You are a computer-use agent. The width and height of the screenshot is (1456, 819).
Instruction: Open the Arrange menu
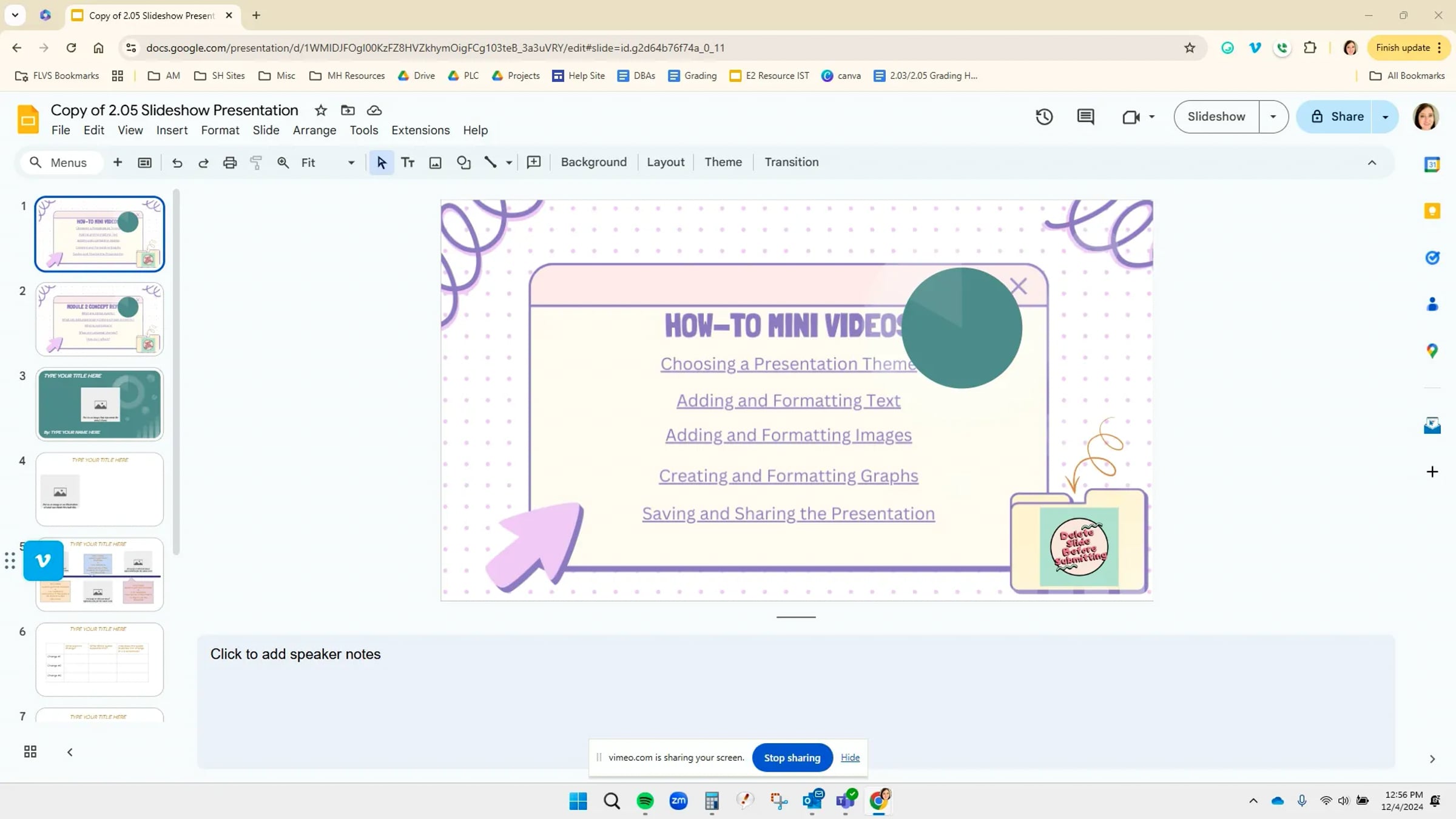click(x=314, y=130)
